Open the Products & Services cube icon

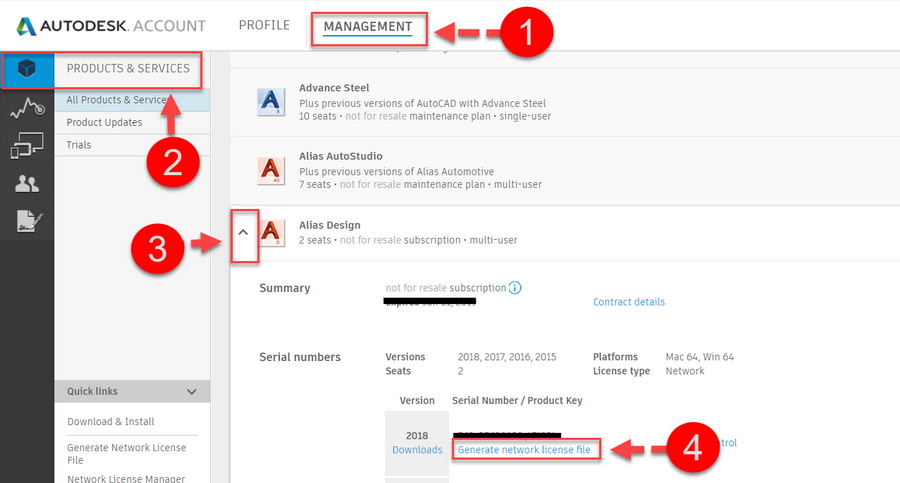pyautogui.click(x=27, y=69)
